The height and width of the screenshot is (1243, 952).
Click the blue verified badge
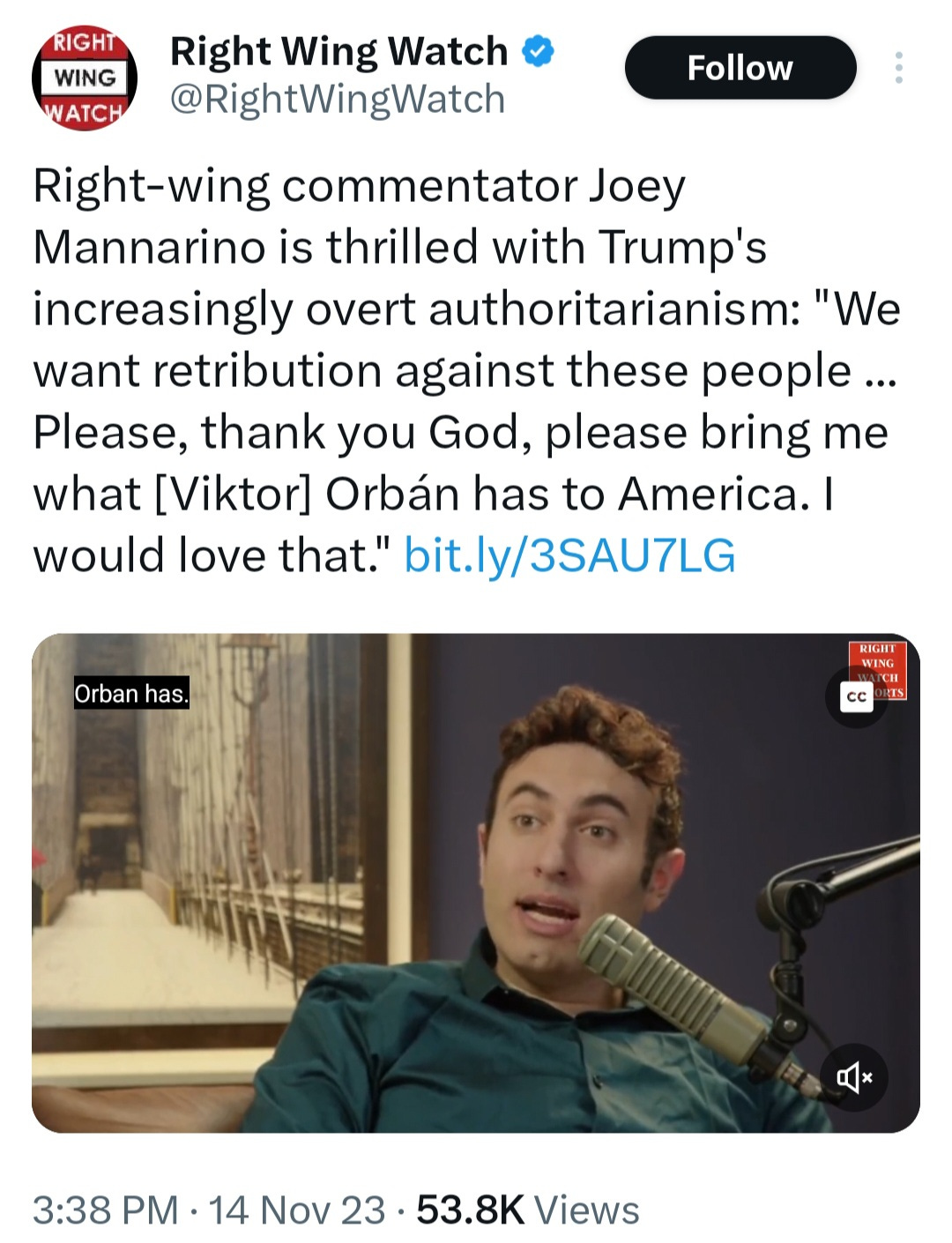click(539, 52)
